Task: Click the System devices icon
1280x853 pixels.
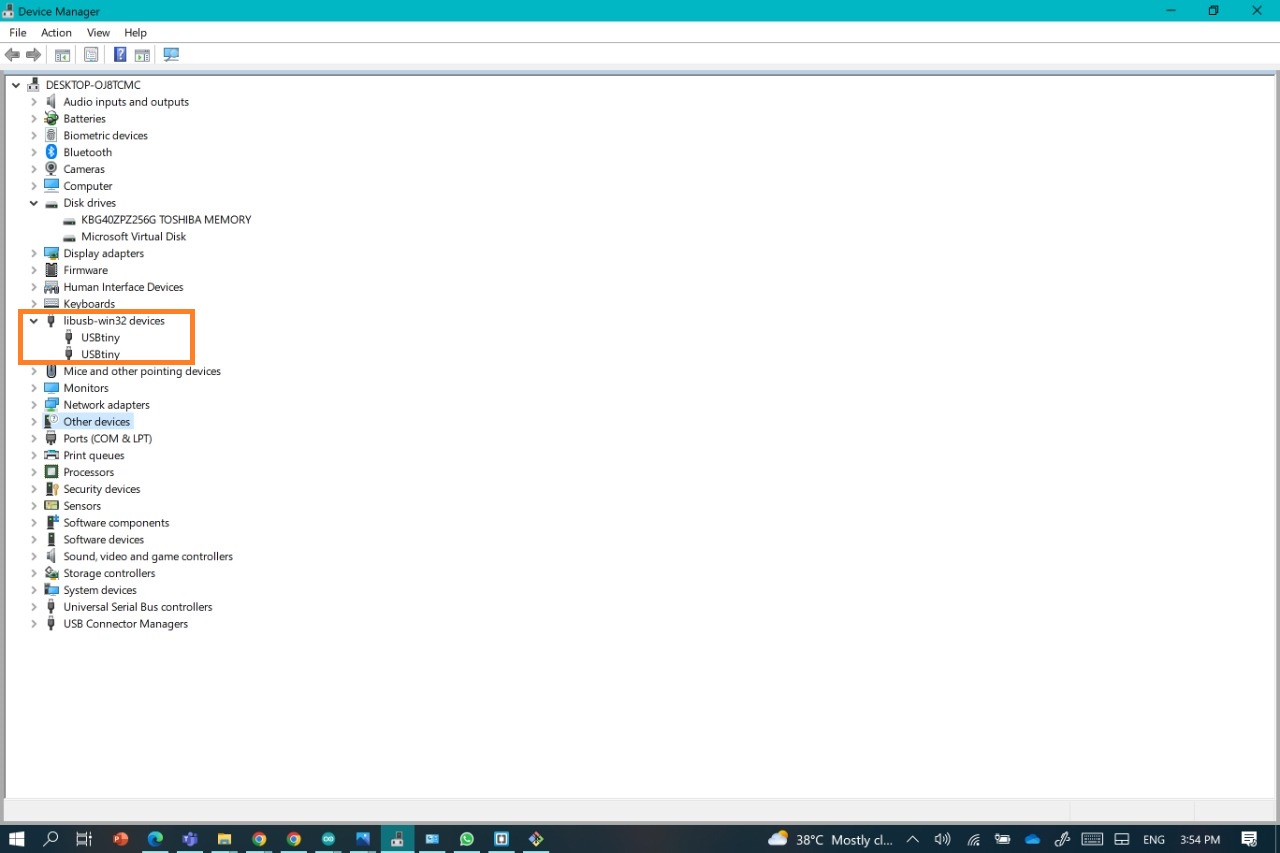Action: click(x=51, y=590)
